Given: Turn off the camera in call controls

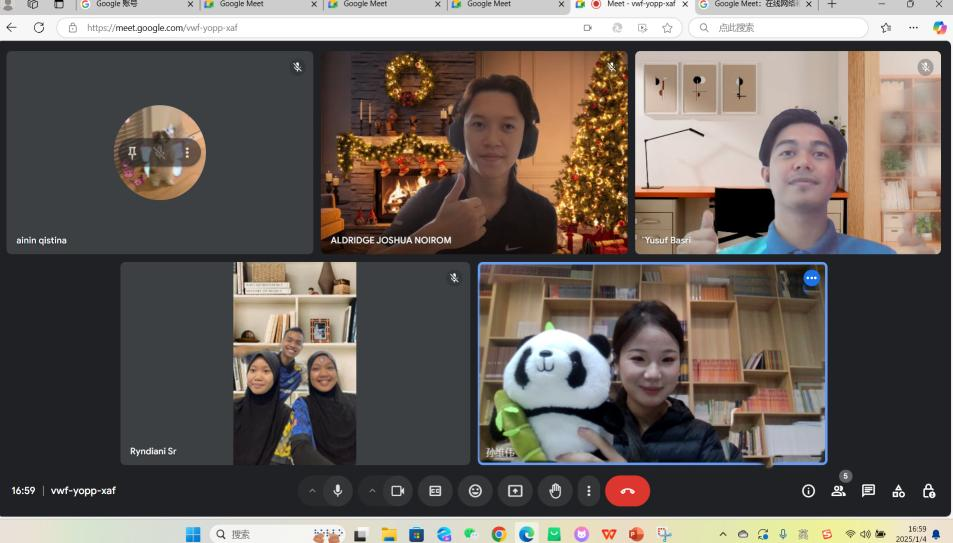Looking at the screenshot, I should point(397,491).
